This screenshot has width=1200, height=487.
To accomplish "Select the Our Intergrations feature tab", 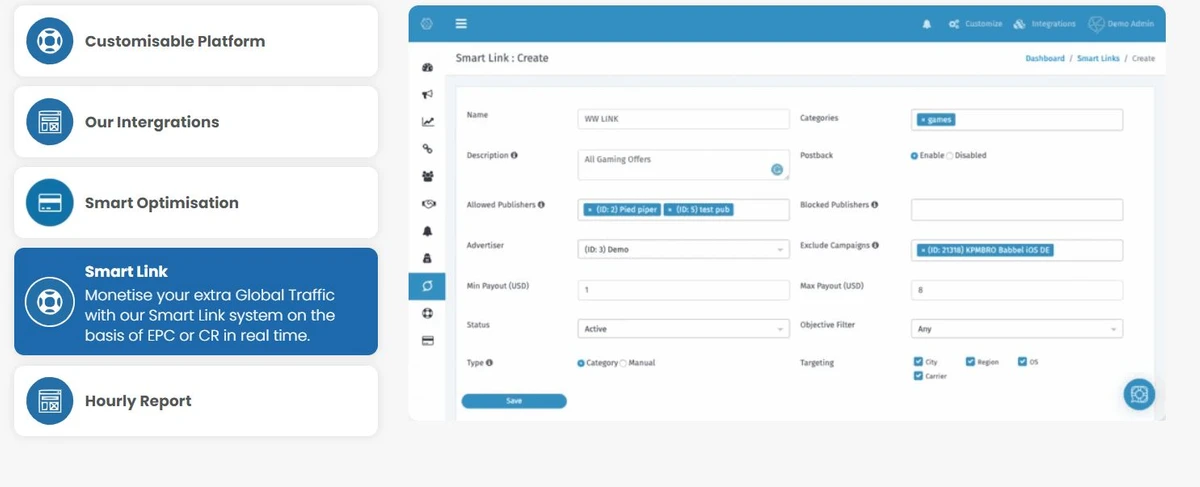I will click(196, 122).
